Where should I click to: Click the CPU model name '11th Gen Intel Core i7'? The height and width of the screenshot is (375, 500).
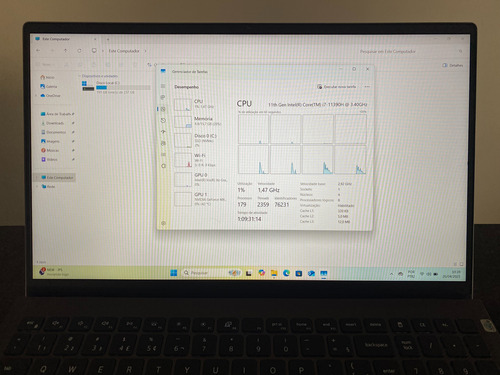pyautogui.click(x=318, y=104)
